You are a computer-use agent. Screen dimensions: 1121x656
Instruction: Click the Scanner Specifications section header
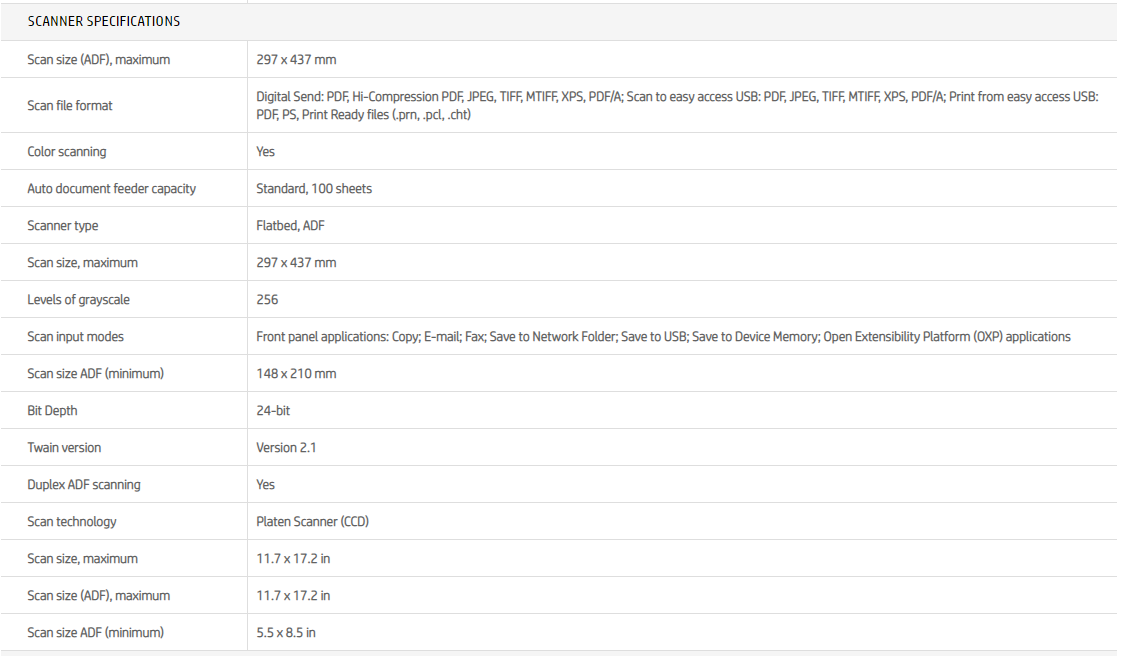[x=104, y=21]
